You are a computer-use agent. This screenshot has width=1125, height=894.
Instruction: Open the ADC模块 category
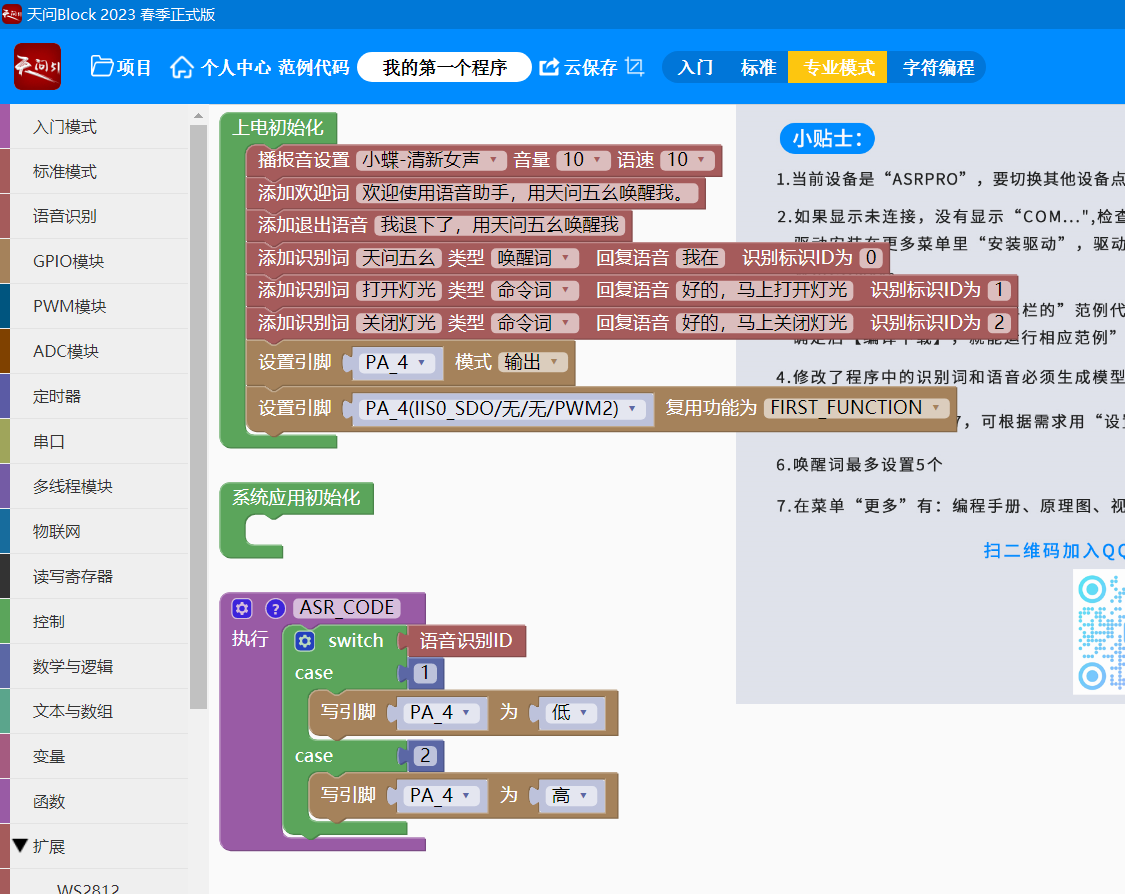99,352
